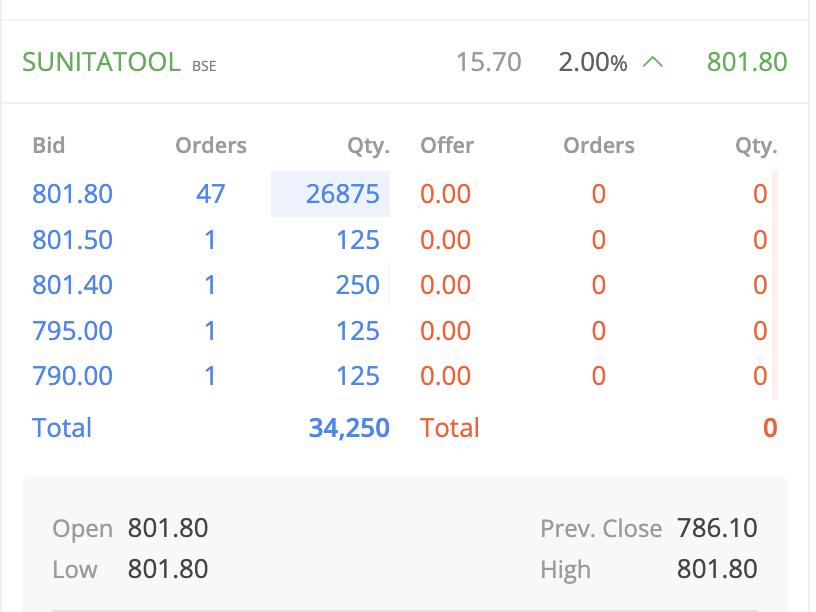Open the SUNITATOOL stock name link
The height and width of the screenshot is (612, 816).
[x=101, y=62]
